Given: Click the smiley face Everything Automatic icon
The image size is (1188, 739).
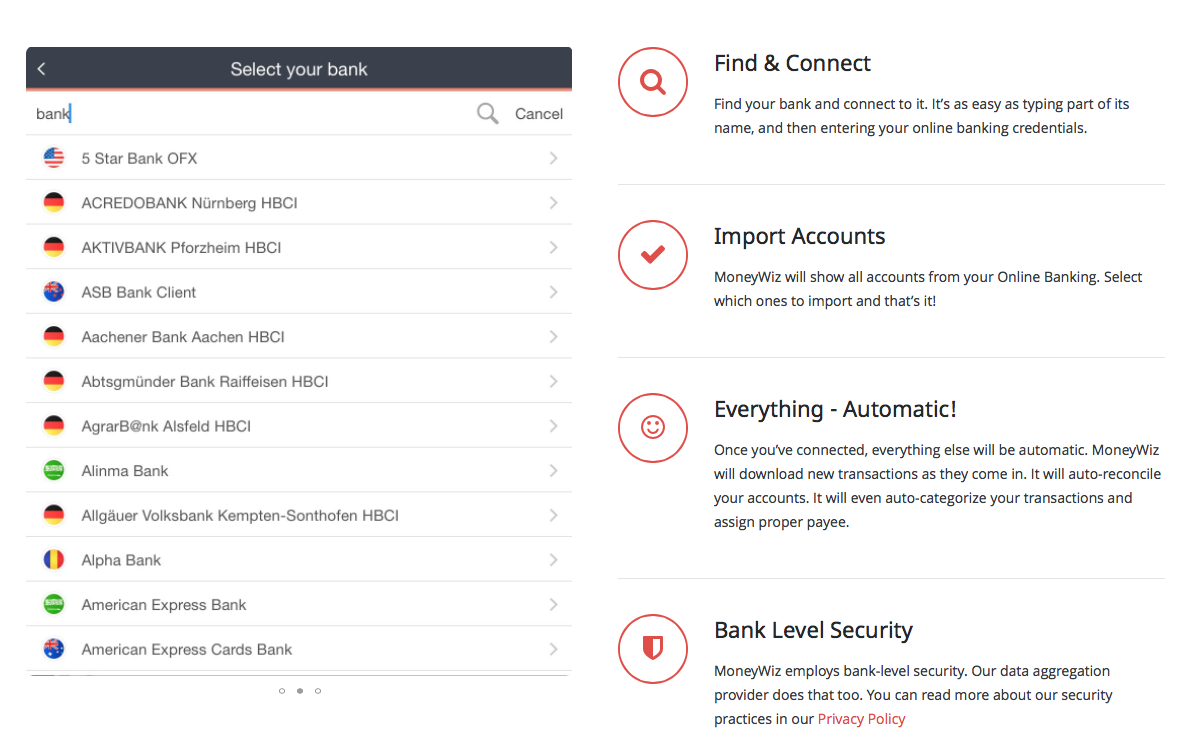Looking at the screenshot, I should tap(652, 427).
